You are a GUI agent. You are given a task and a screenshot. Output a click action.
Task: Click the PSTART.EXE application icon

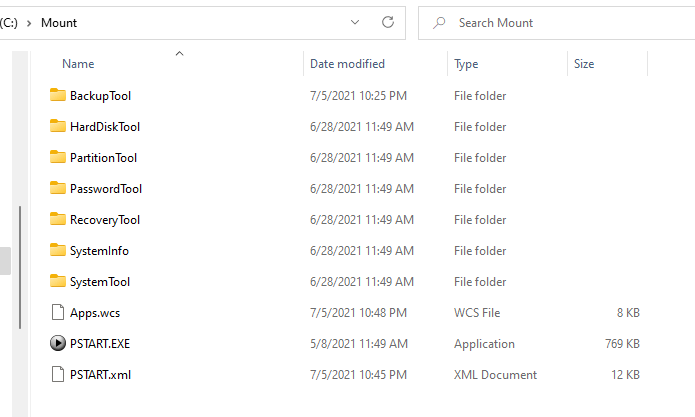tap(58, 343)
